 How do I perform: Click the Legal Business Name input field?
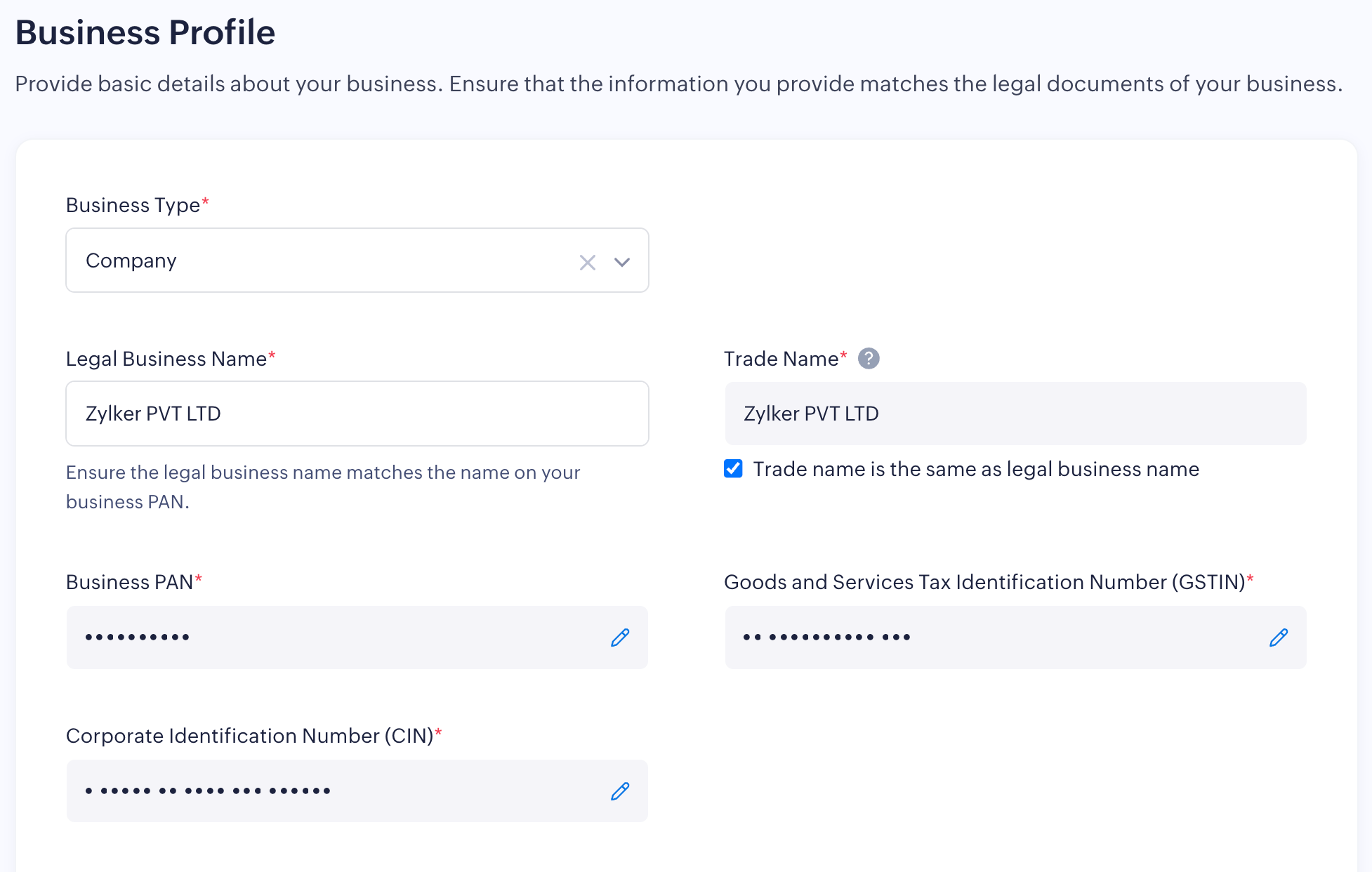[357, 414]
